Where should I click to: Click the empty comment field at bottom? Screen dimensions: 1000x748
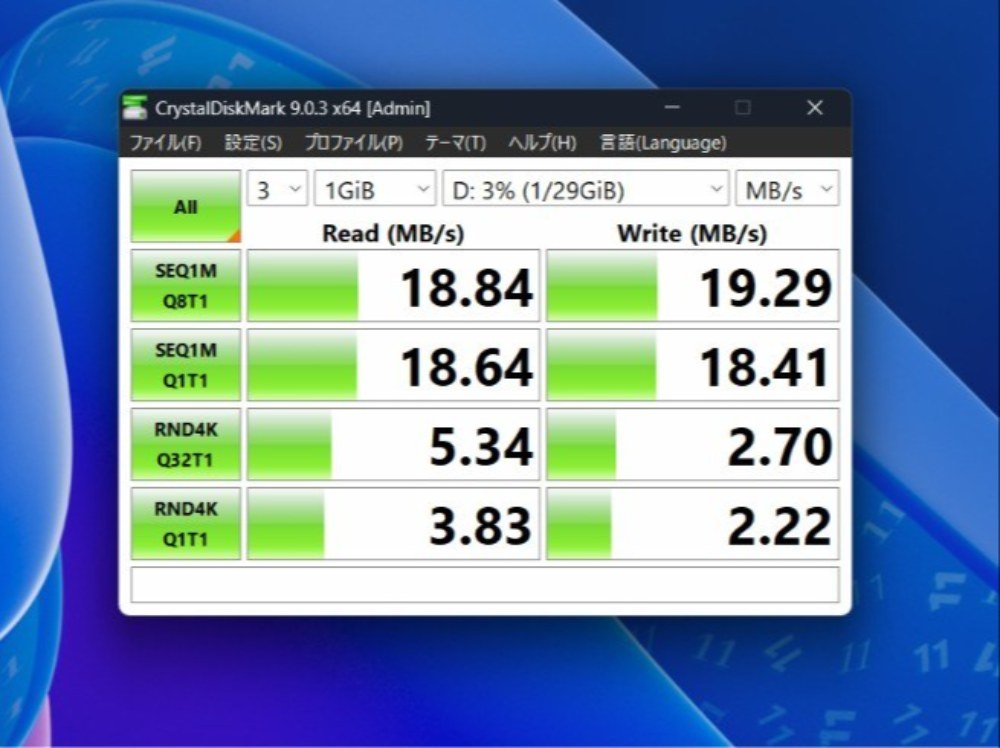pyautogui.click(x=485, y=584)
